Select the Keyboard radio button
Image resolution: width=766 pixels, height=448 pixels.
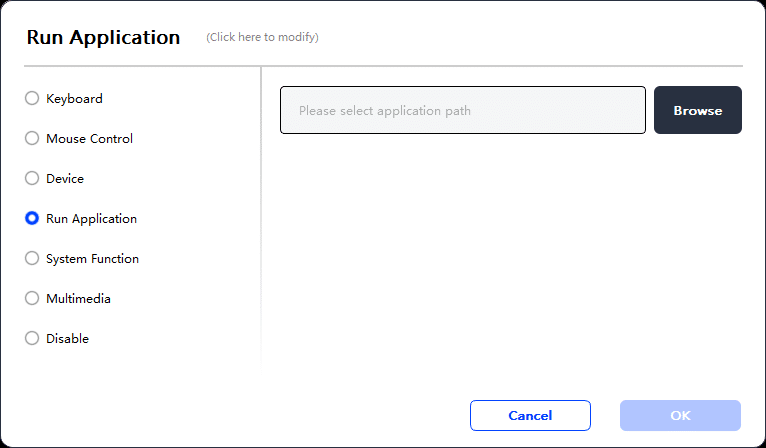point(32,98)
